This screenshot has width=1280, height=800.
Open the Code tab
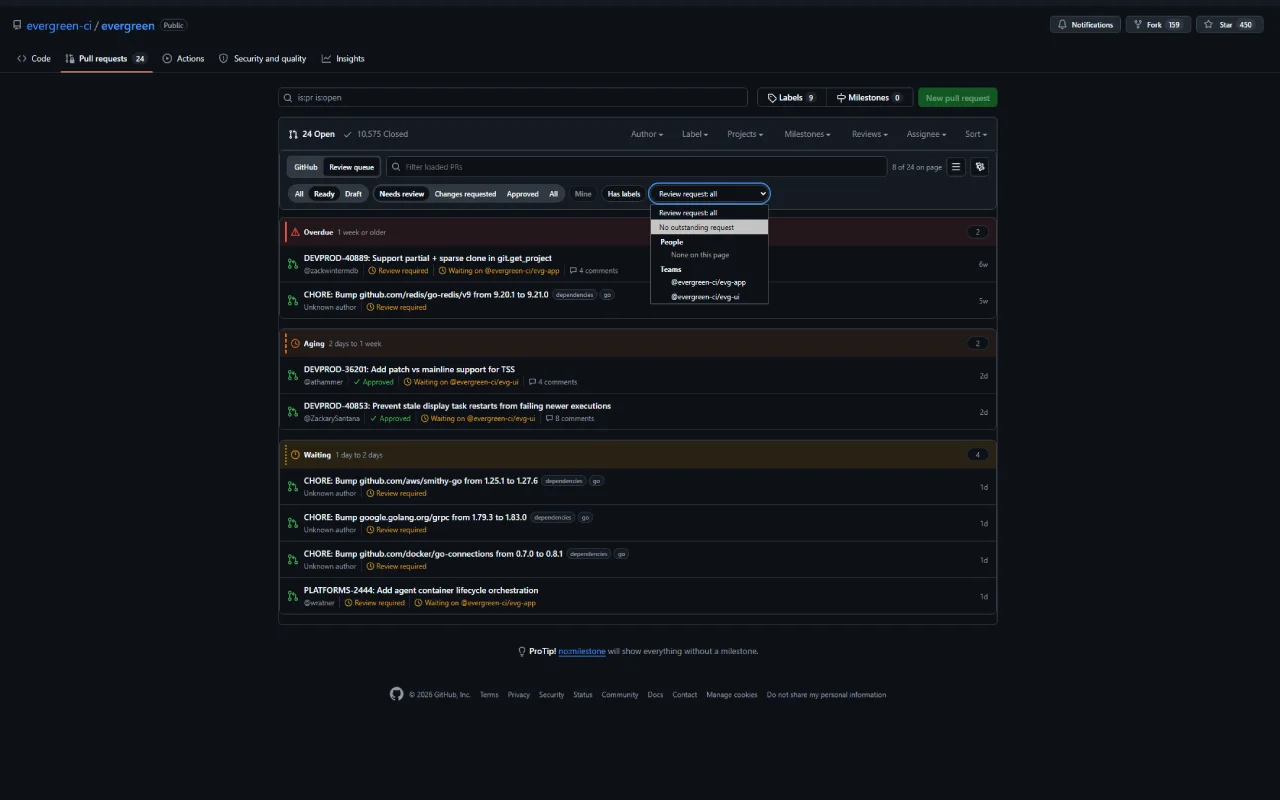[x=34, y=59]
